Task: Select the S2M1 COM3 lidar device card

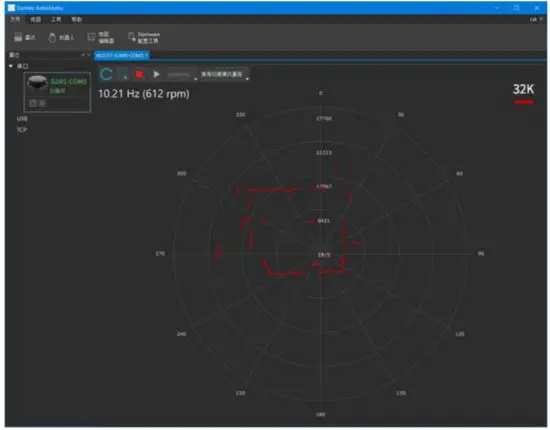Action: [x=57, y=92]
